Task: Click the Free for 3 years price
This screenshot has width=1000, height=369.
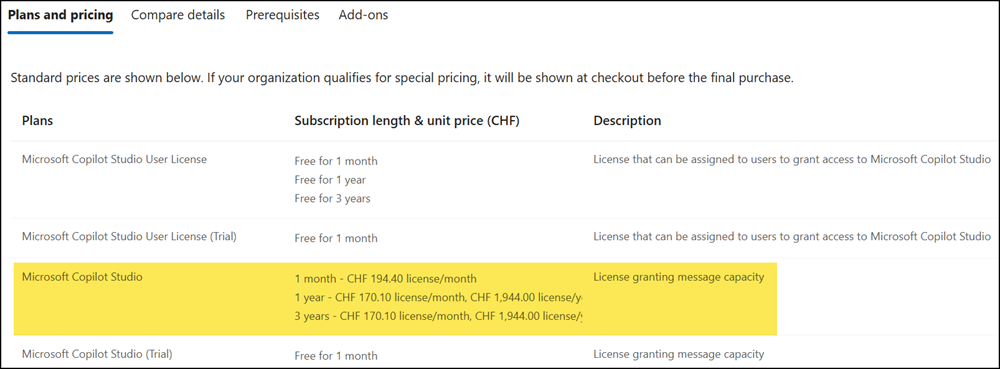Action: pos(332,198)
